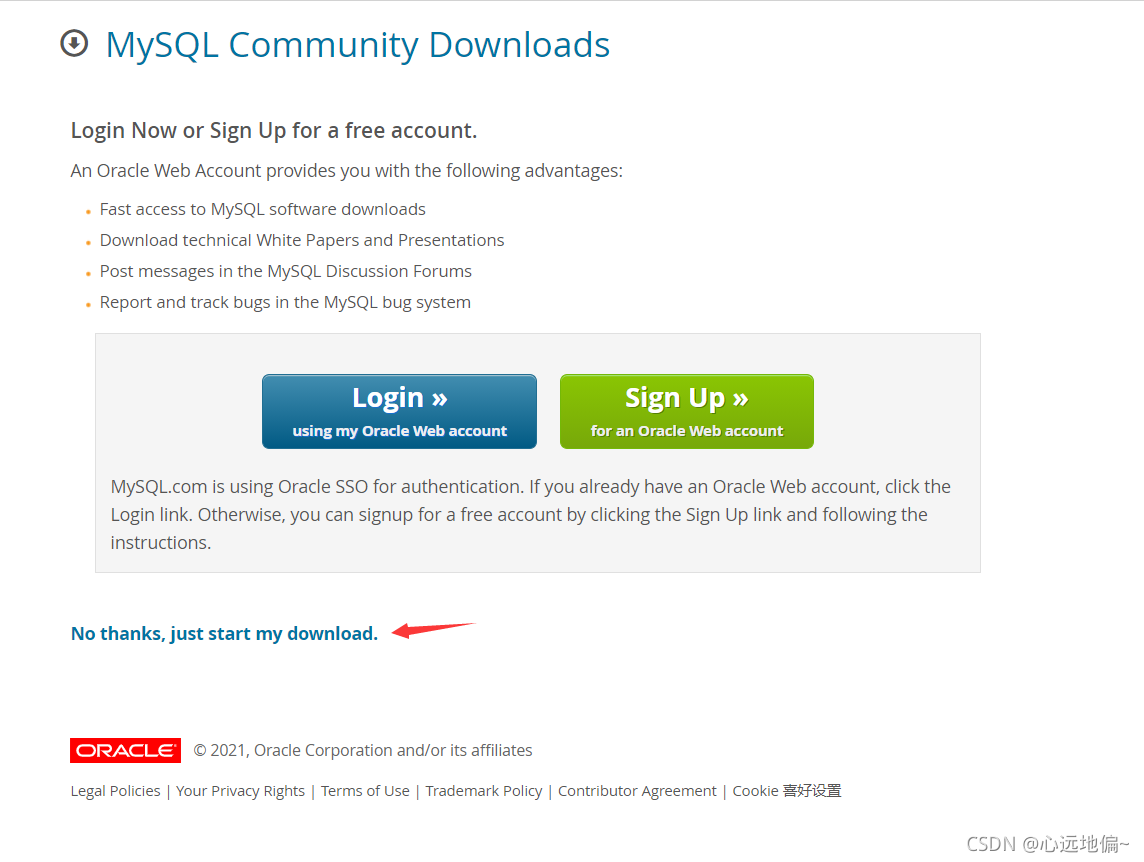Image resolution: width=1144 pixels, height=862 pixels.
Task: Click 'Post messages in MySQL Discussion Forums' bullet
Action: [x=286, y=272]
